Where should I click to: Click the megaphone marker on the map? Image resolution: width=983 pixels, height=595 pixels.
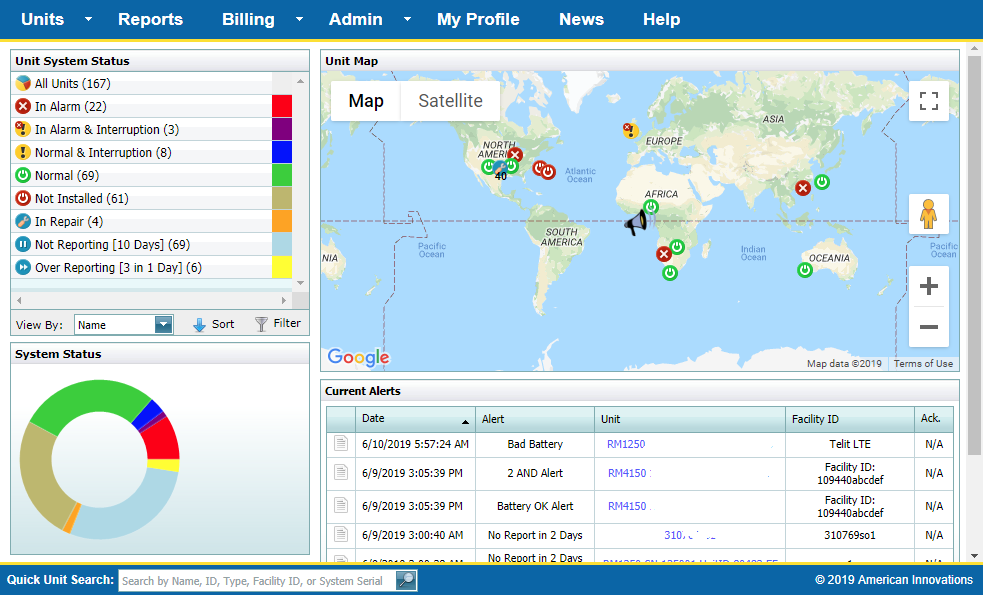pyautogui.click(x=636, y=222)
